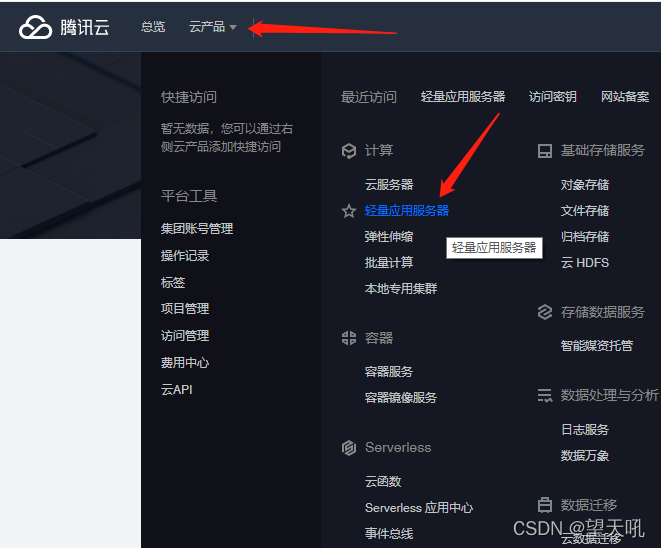Open 轻量应用服务器 from recent visits
The image size is (661, 548).
click(x=462, y=97)
